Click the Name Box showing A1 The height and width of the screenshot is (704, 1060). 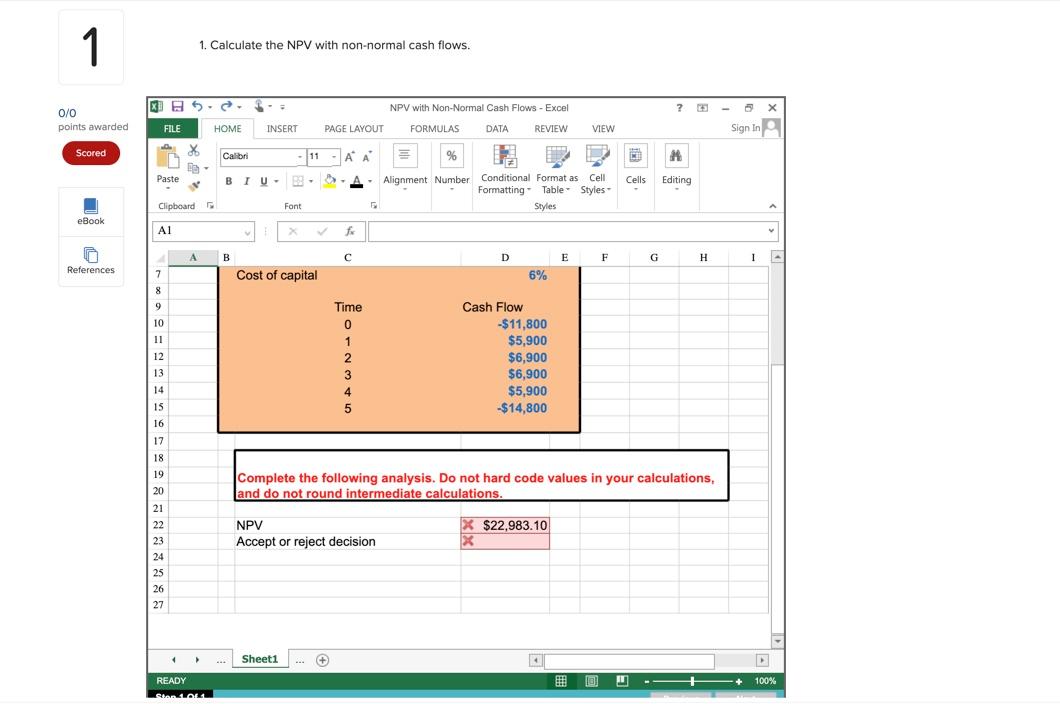coord(198,230)
